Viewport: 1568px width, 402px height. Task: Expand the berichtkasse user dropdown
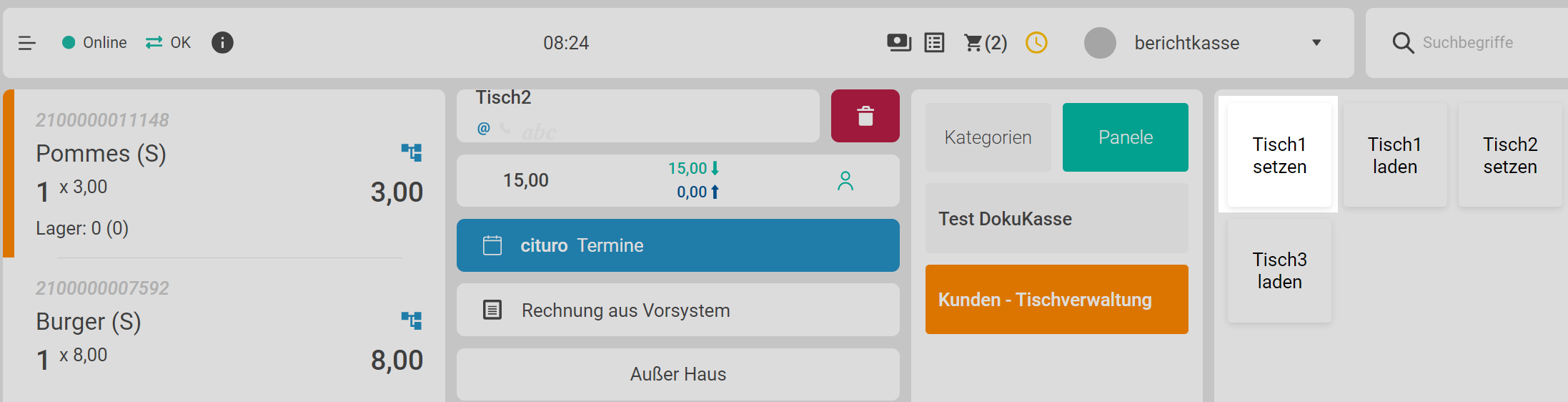click(x=1316, y=43)
